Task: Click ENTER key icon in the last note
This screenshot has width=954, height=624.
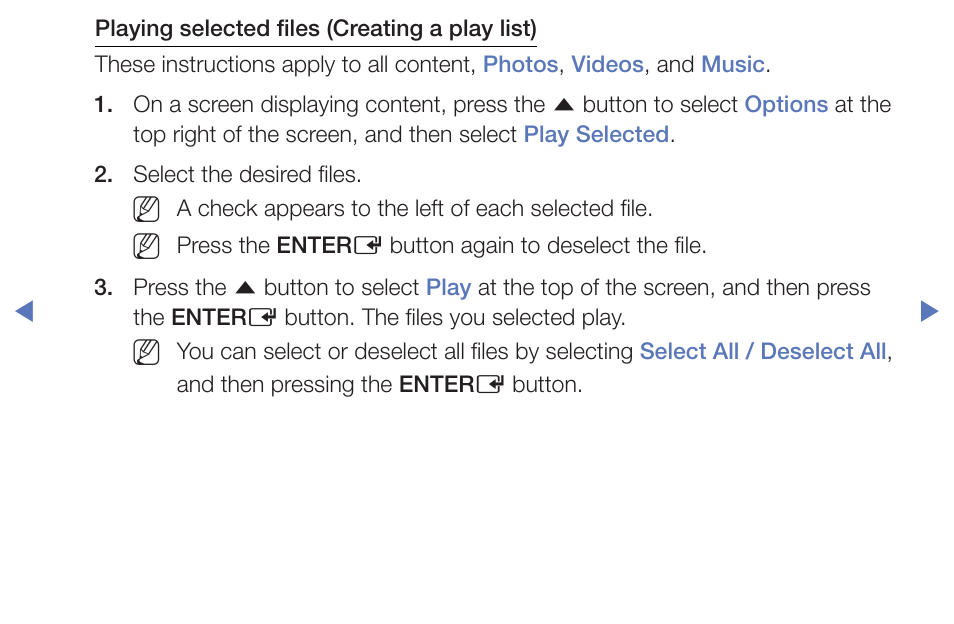Action: pyautogui.click(x=490, y=384)
